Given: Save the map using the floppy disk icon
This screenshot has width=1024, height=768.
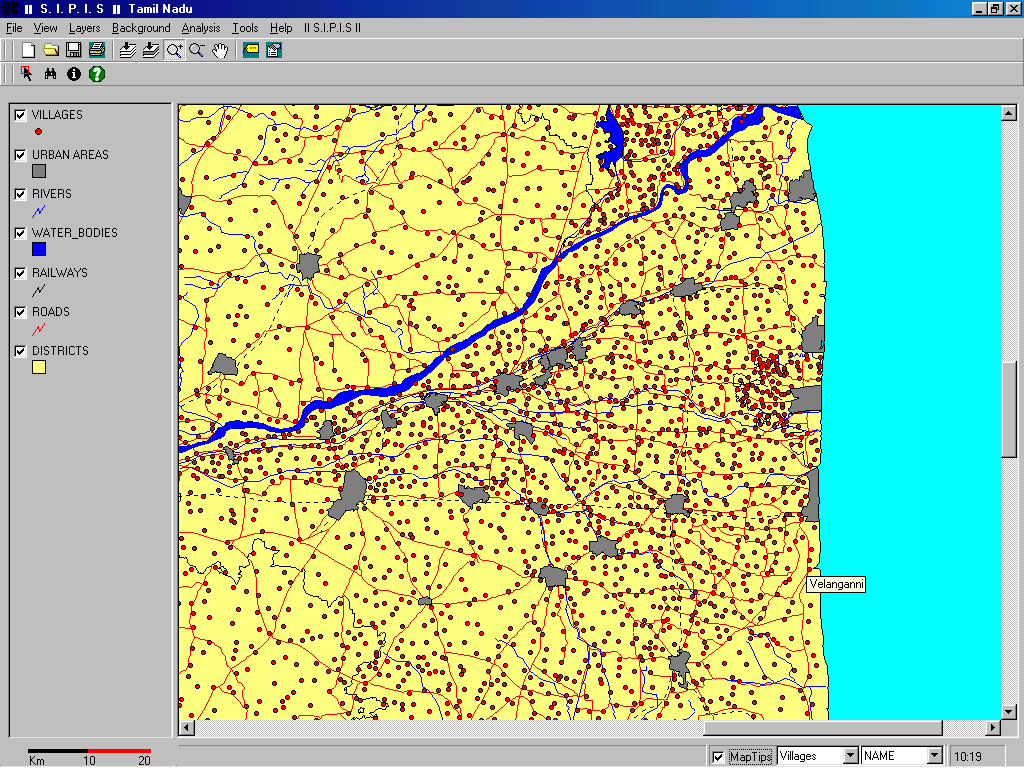Looking at the screenshot, I should coord(74,50).
